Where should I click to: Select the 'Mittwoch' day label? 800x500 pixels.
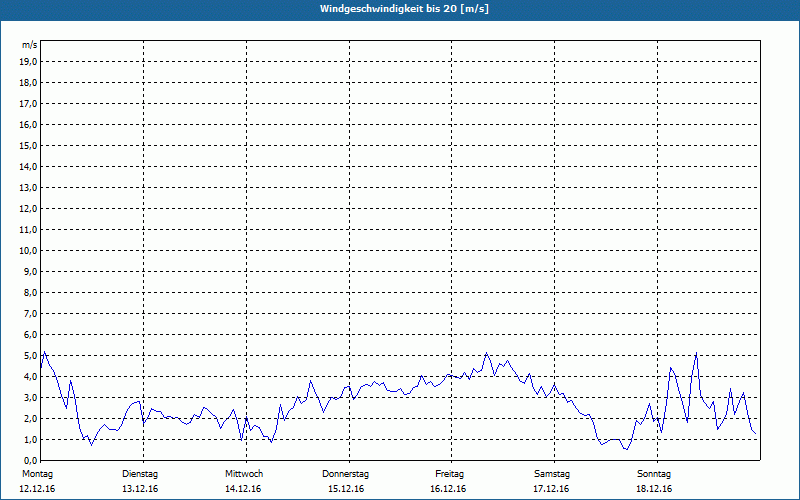pyautogui.click(x=244, y=474)
